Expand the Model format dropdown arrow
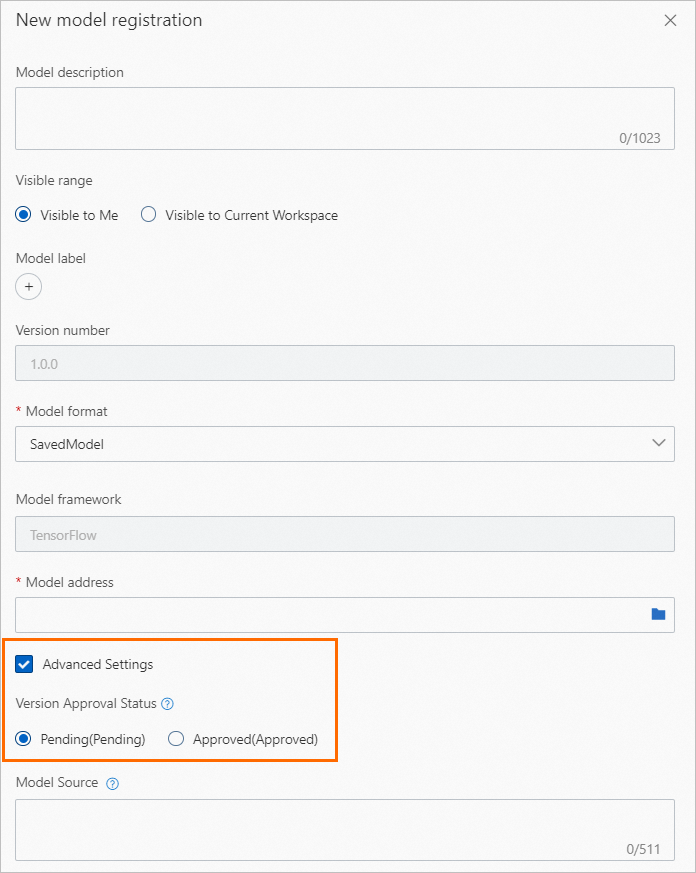Viewport: 696px width, 873px height. click(658, 443)
